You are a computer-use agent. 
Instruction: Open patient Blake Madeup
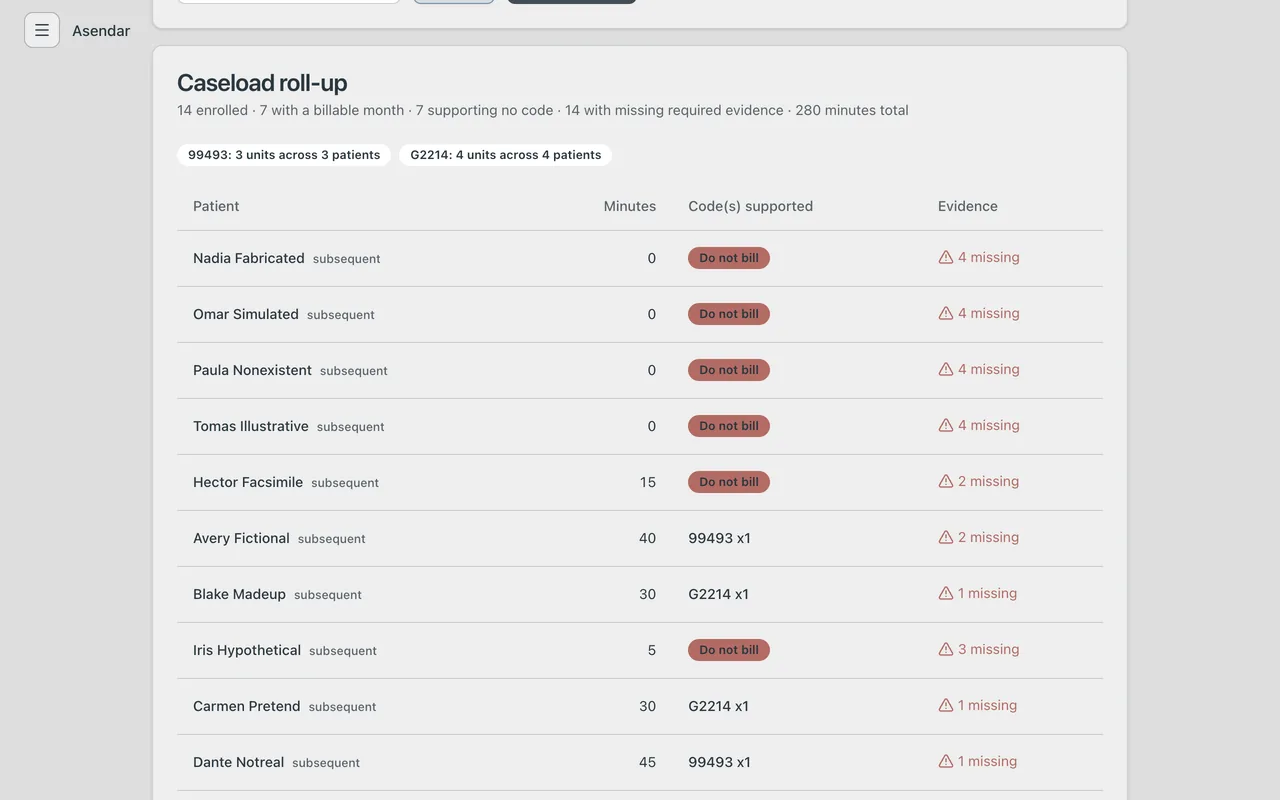pos(239,594)
